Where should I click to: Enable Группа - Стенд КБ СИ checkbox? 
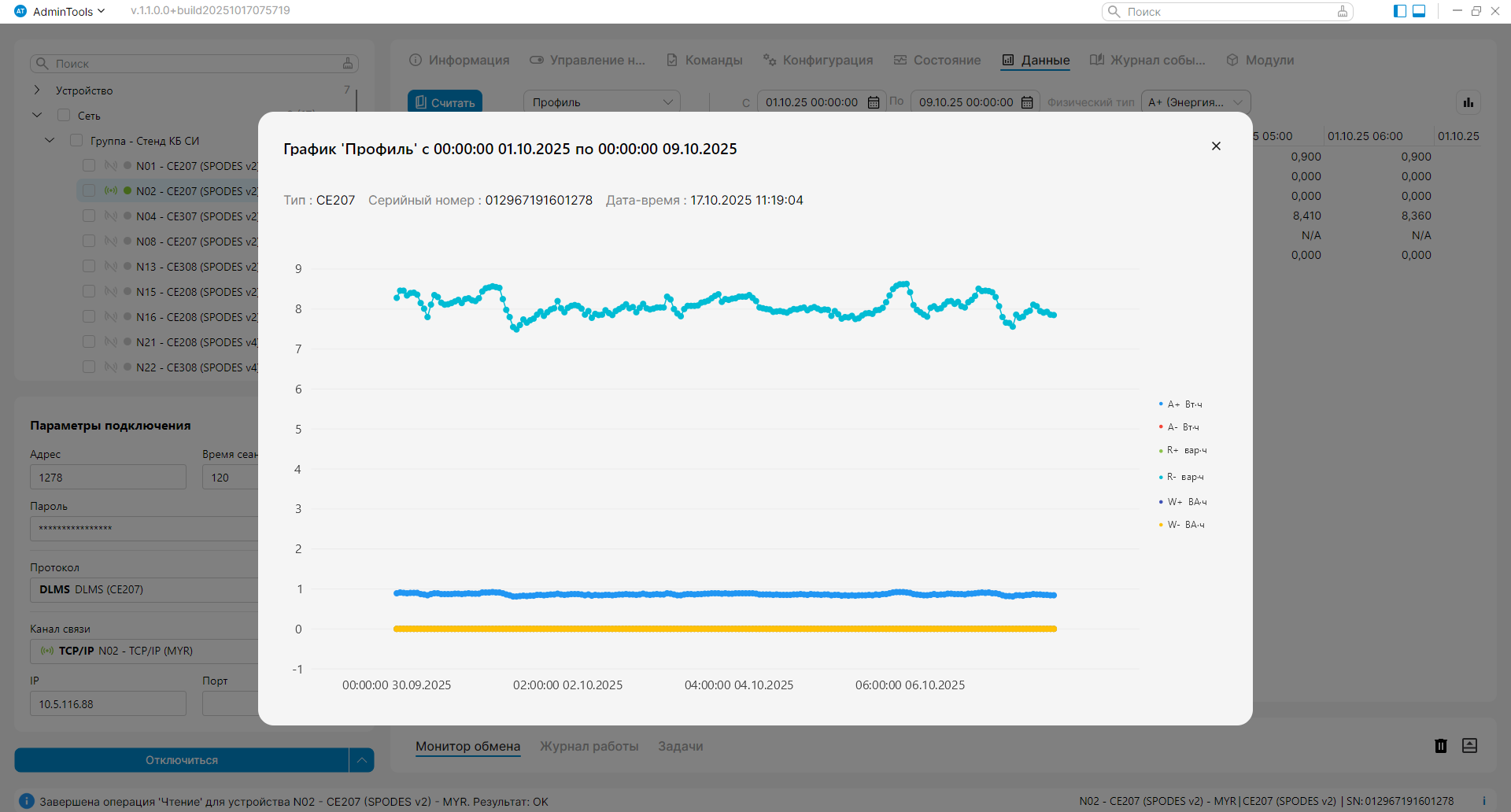(x=76, y=141)
